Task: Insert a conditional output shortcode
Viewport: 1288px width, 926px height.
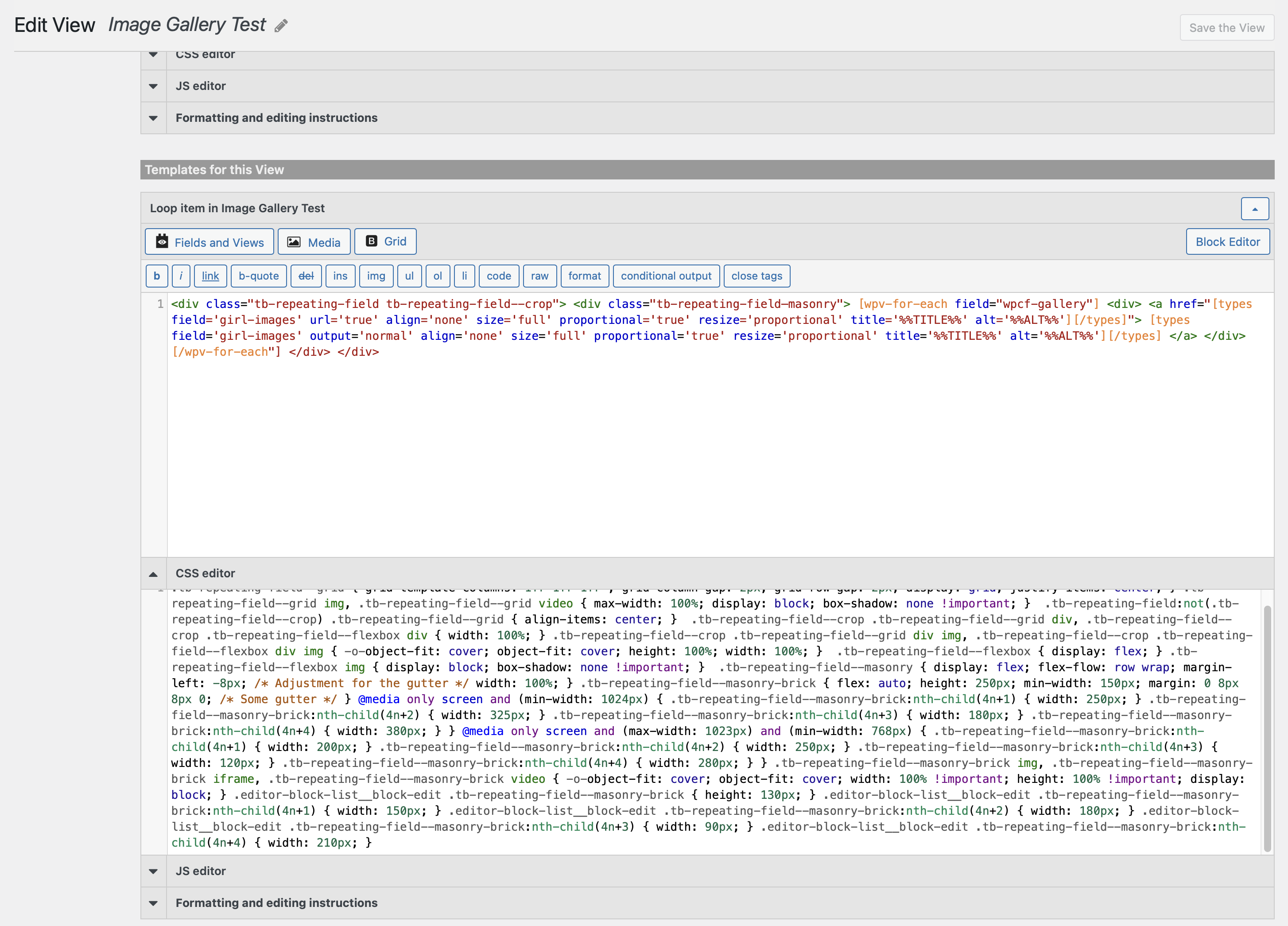Action: (x=666, y=276)
